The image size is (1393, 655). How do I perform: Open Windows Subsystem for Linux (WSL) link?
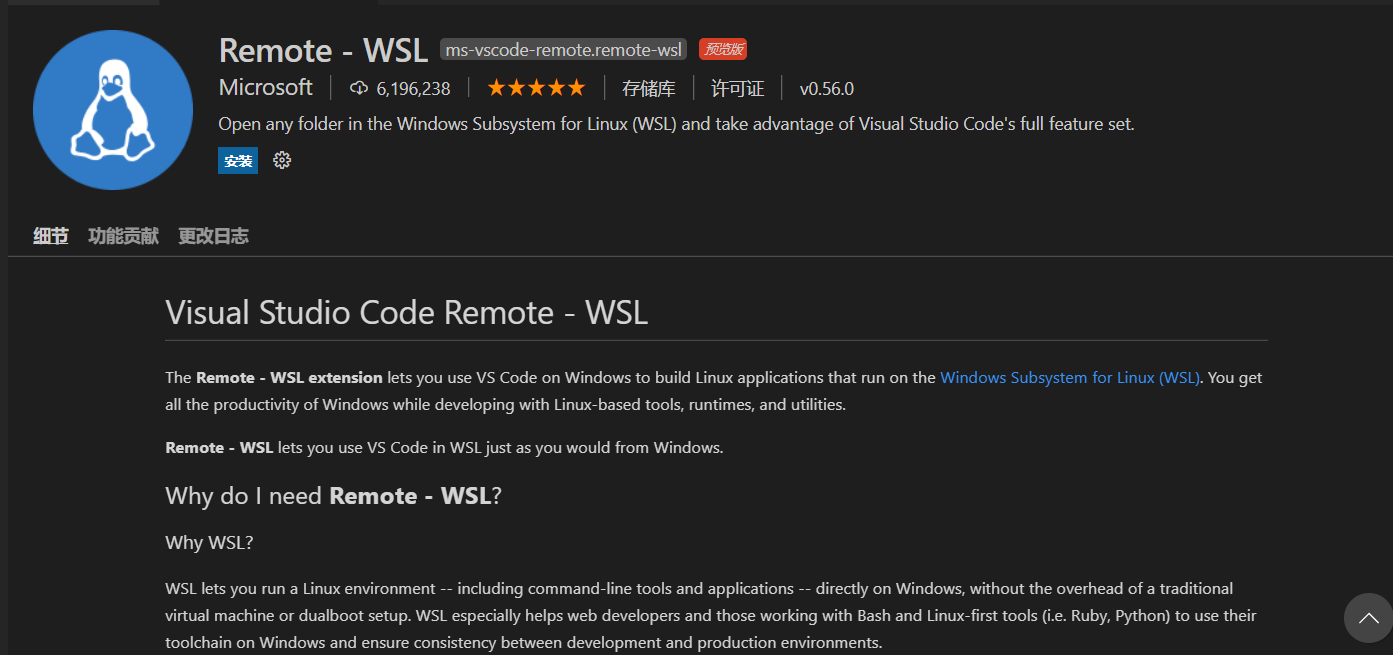[1070, 378]
